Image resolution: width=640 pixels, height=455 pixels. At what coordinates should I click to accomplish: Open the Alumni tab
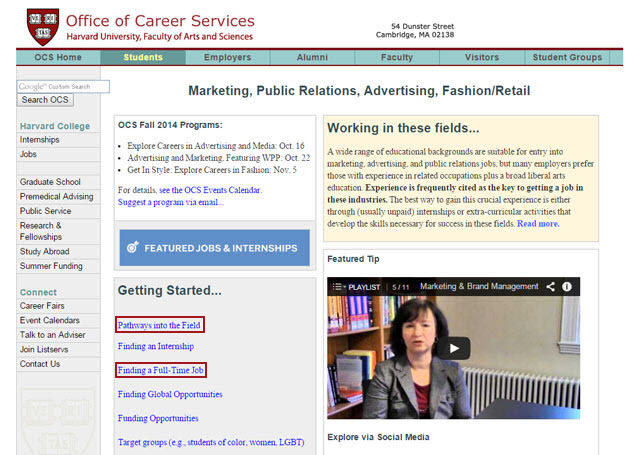pyautogui.click(x=312, y=58)
